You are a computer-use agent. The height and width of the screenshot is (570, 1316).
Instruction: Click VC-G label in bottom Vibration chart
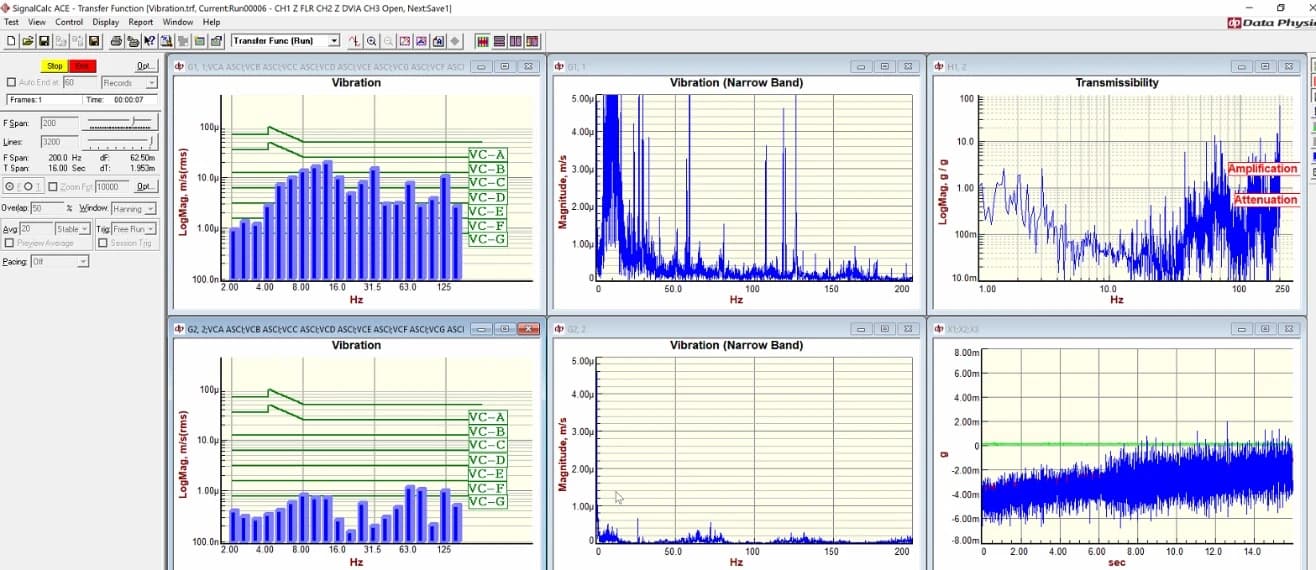click(487, 501)
